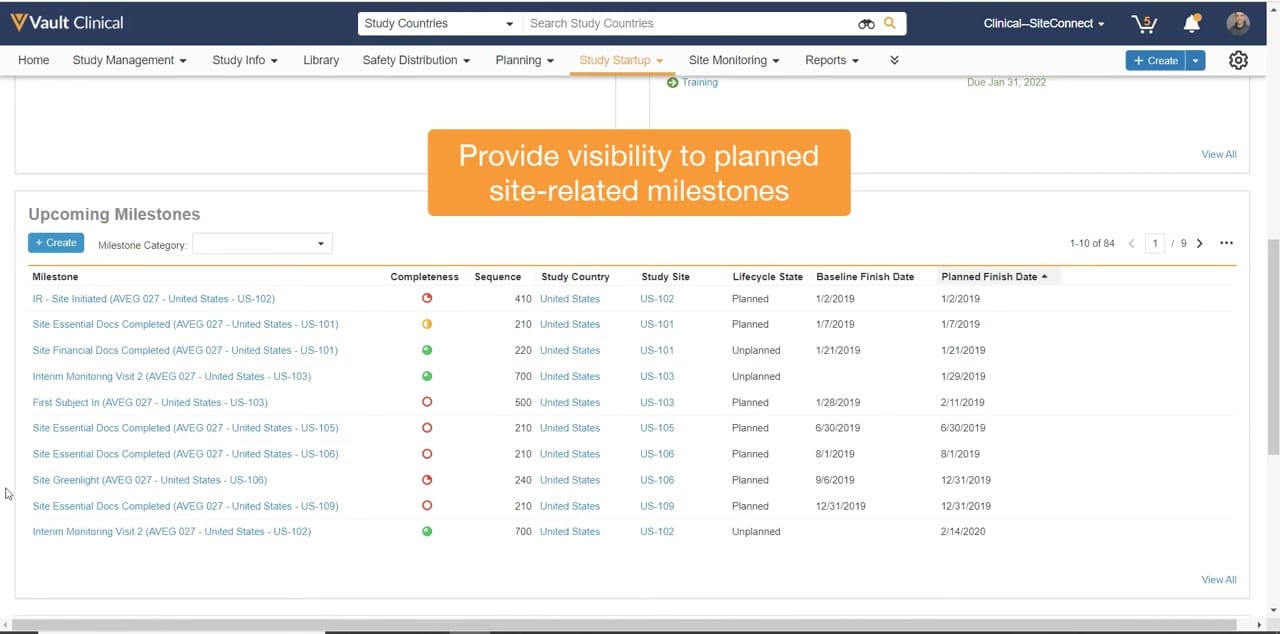Click the 2/14/2020 planned finish date
Viewport: 1280px width, 634px height.
tap(963, 532)
